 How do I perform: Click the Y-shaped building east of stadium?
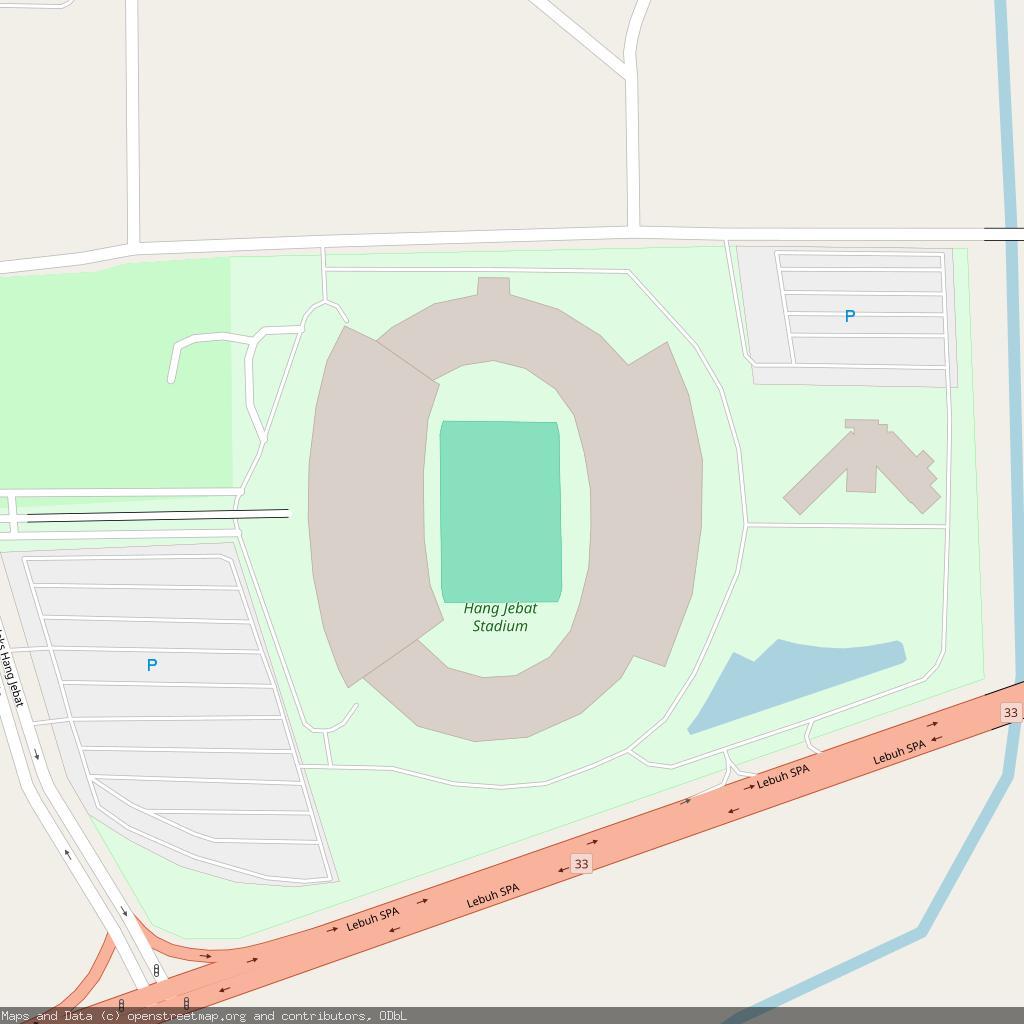pos(863,466)
